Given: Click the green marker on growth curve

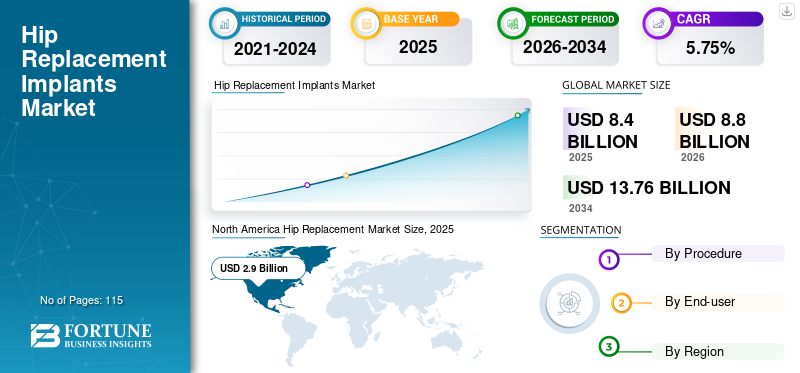Looking at the screenshot, I should pos(517,115).
